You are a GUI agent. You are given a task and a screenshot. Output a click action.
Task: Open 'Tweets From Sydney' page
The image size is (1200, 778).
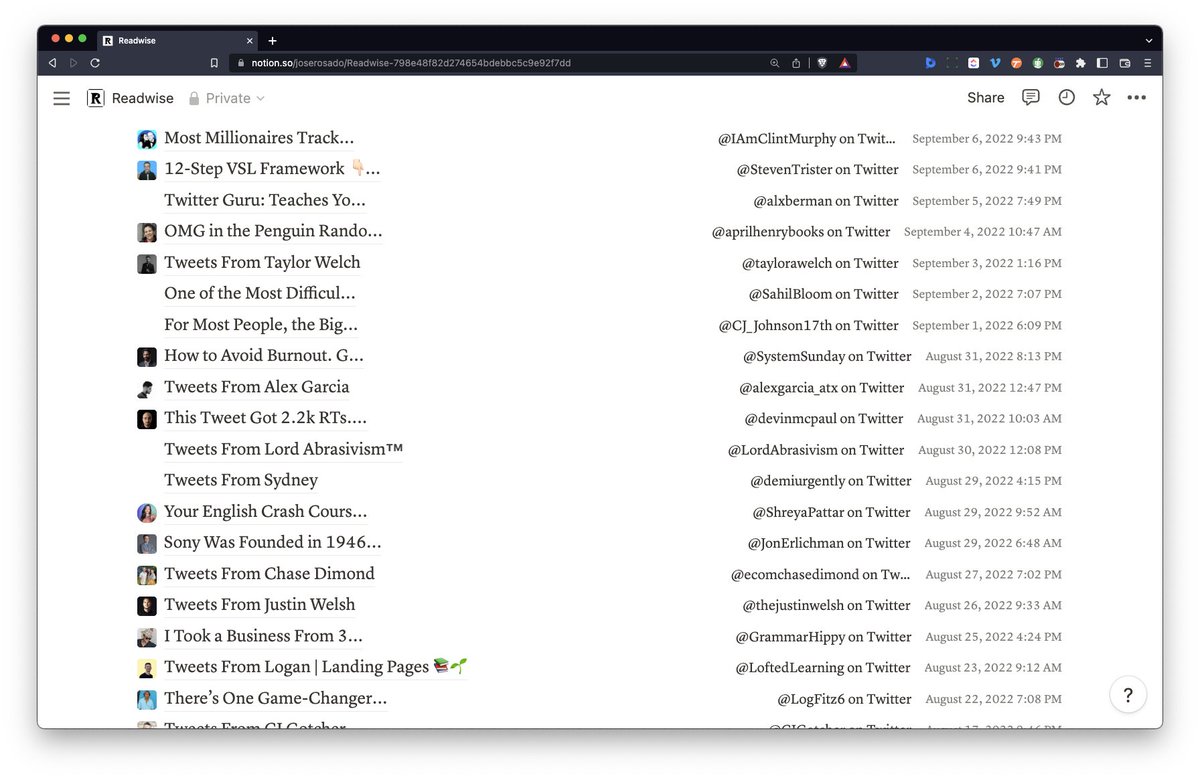241,480
